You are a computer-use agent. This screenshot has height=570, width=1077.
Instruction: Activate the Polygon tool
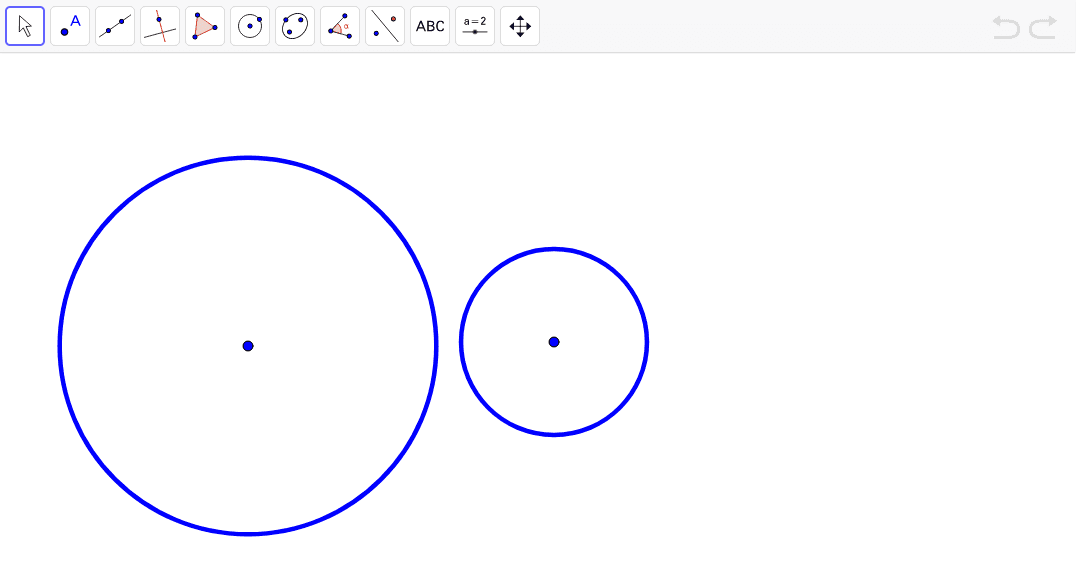pyautogui.click(x=205, y=26)
